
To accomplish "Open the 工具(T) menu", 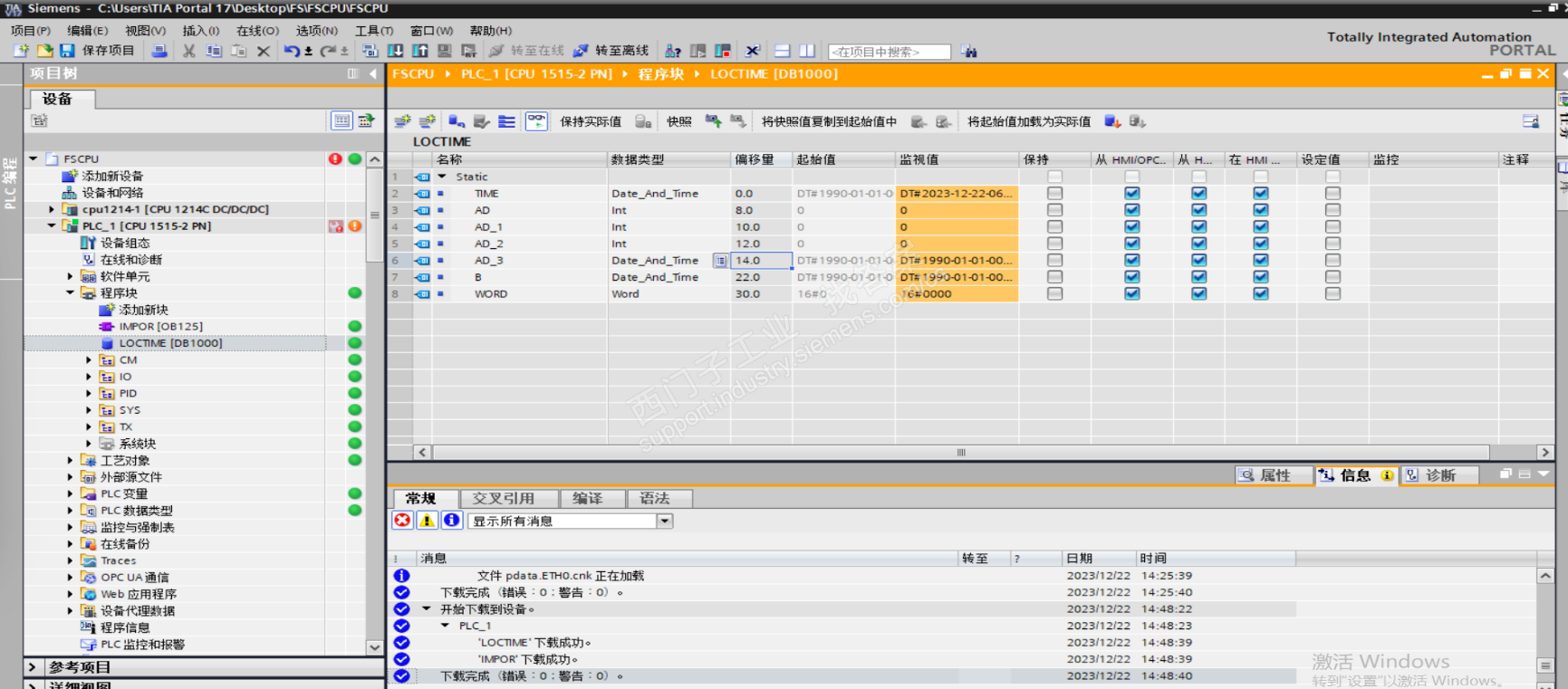I will [x=374, y=31].
